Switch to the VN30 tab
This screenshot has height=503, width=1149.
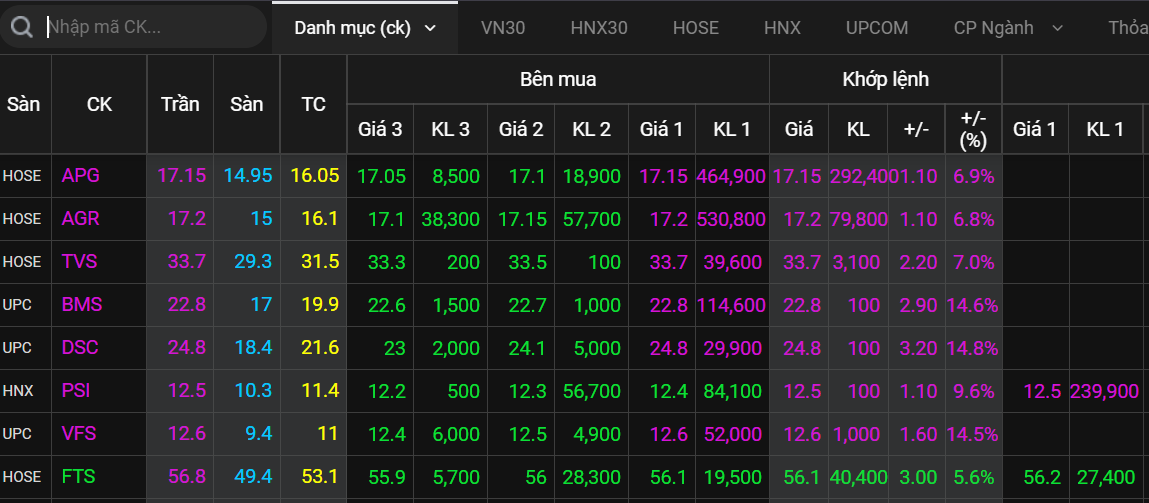coord(502,28)
